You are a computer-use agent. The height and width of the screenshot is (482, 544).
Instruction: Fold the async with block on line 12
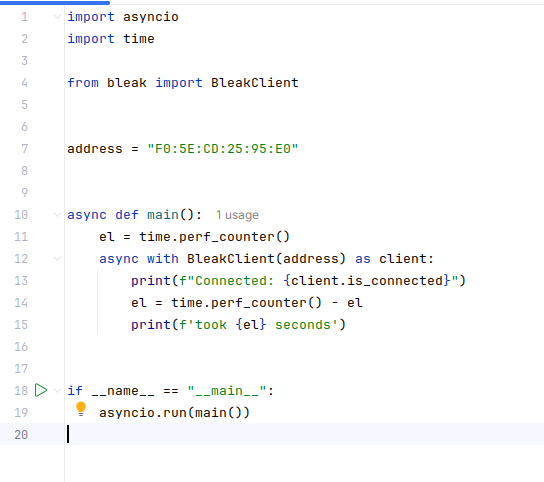[58, 259]
